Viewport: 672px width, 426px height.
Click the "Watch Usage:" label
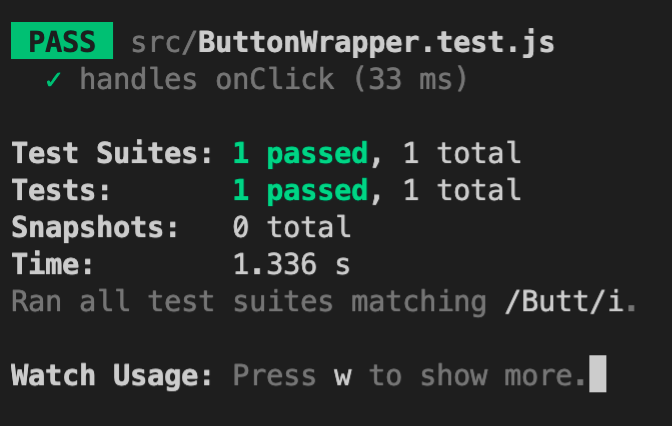(112, 375)
